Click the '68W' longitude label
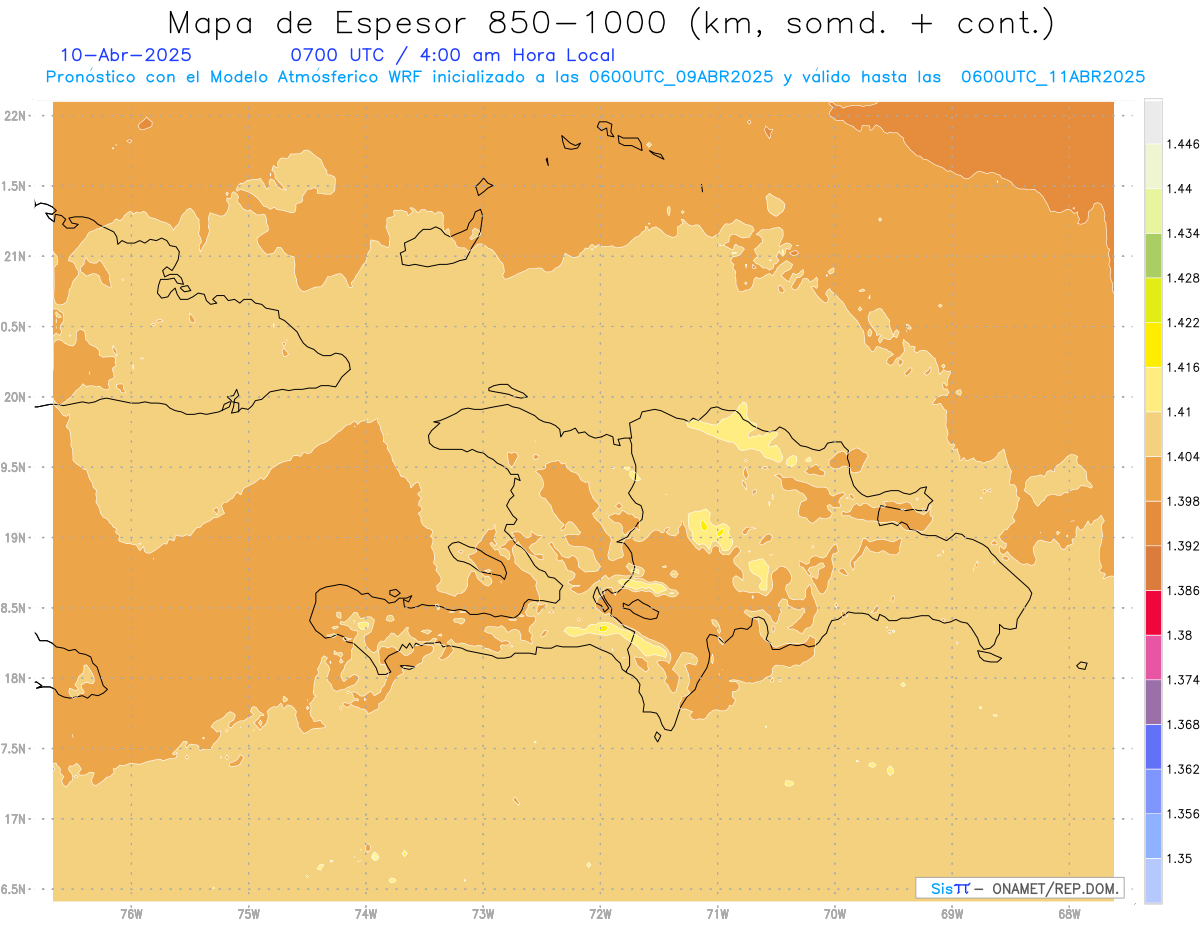The width and height of the screenshot is (1200, 927). (1069, 914)
